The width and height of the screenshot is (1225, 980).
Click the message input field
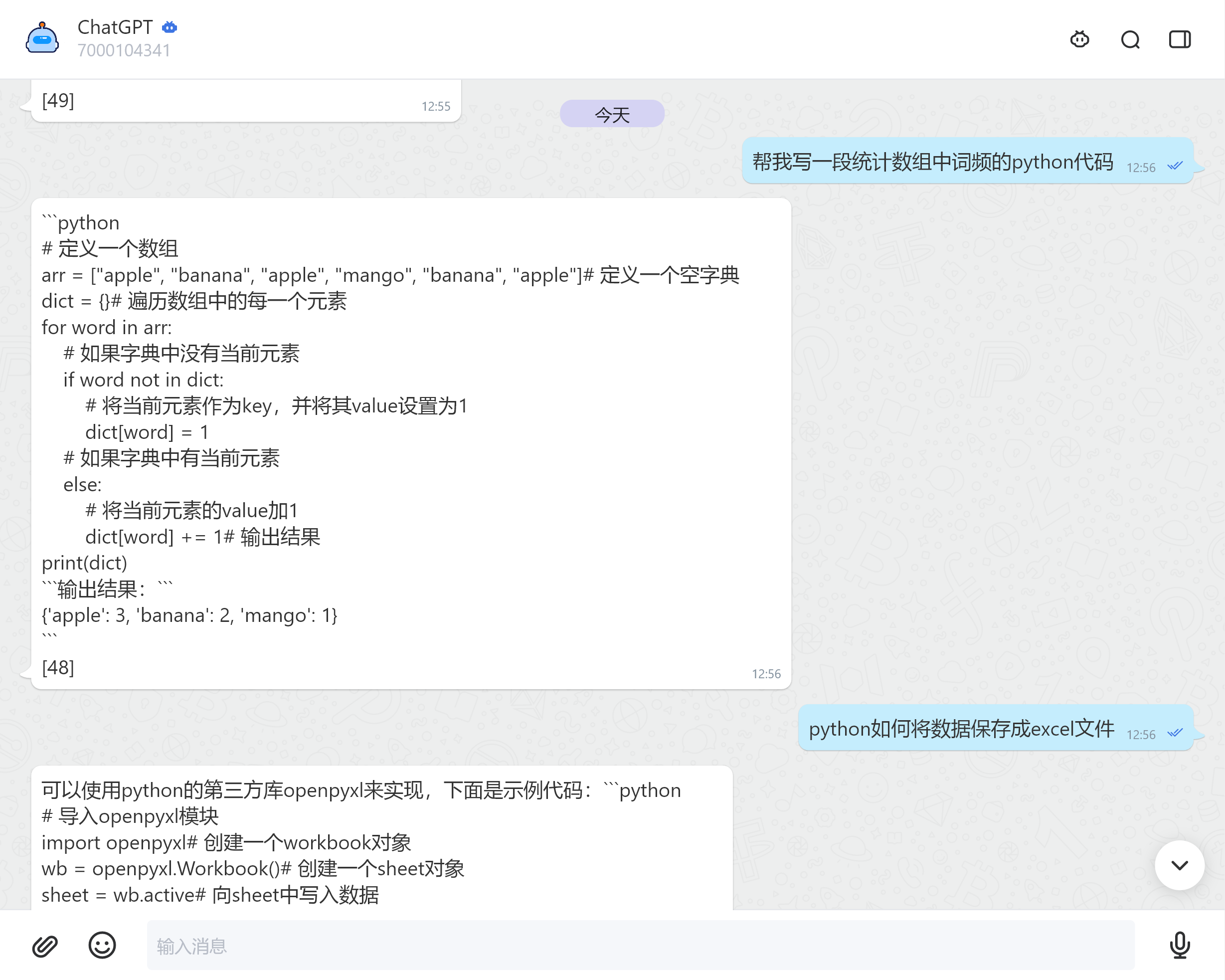640,945
